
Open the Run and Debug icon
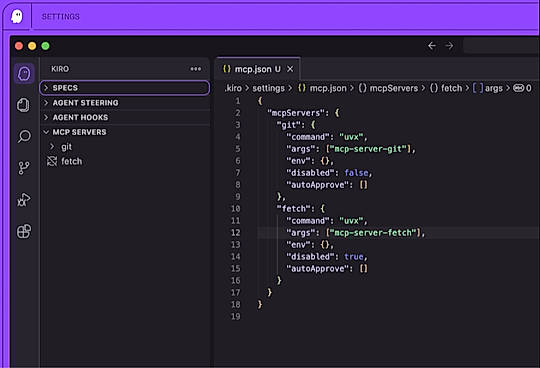(24, 200)
